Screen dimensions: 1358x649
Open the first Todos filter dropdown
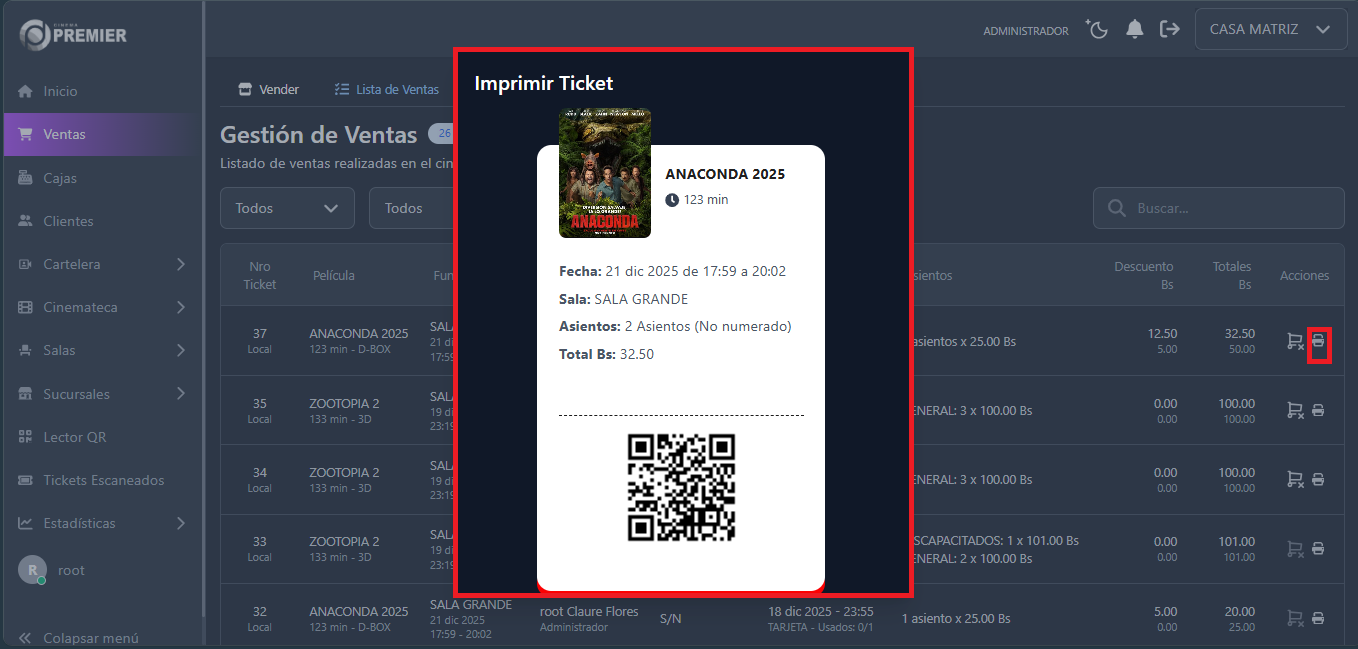coord(287,208)
